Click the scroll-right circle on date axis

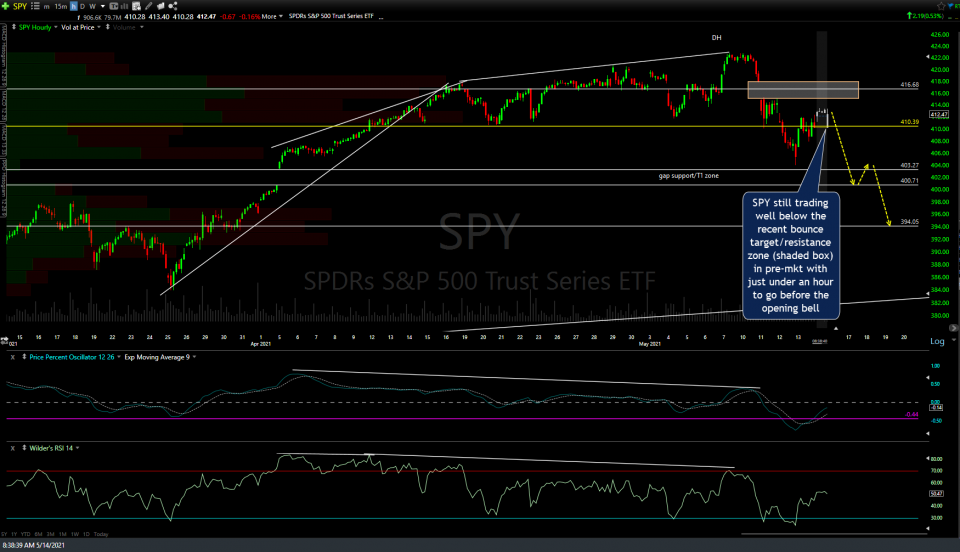(952, 328)
